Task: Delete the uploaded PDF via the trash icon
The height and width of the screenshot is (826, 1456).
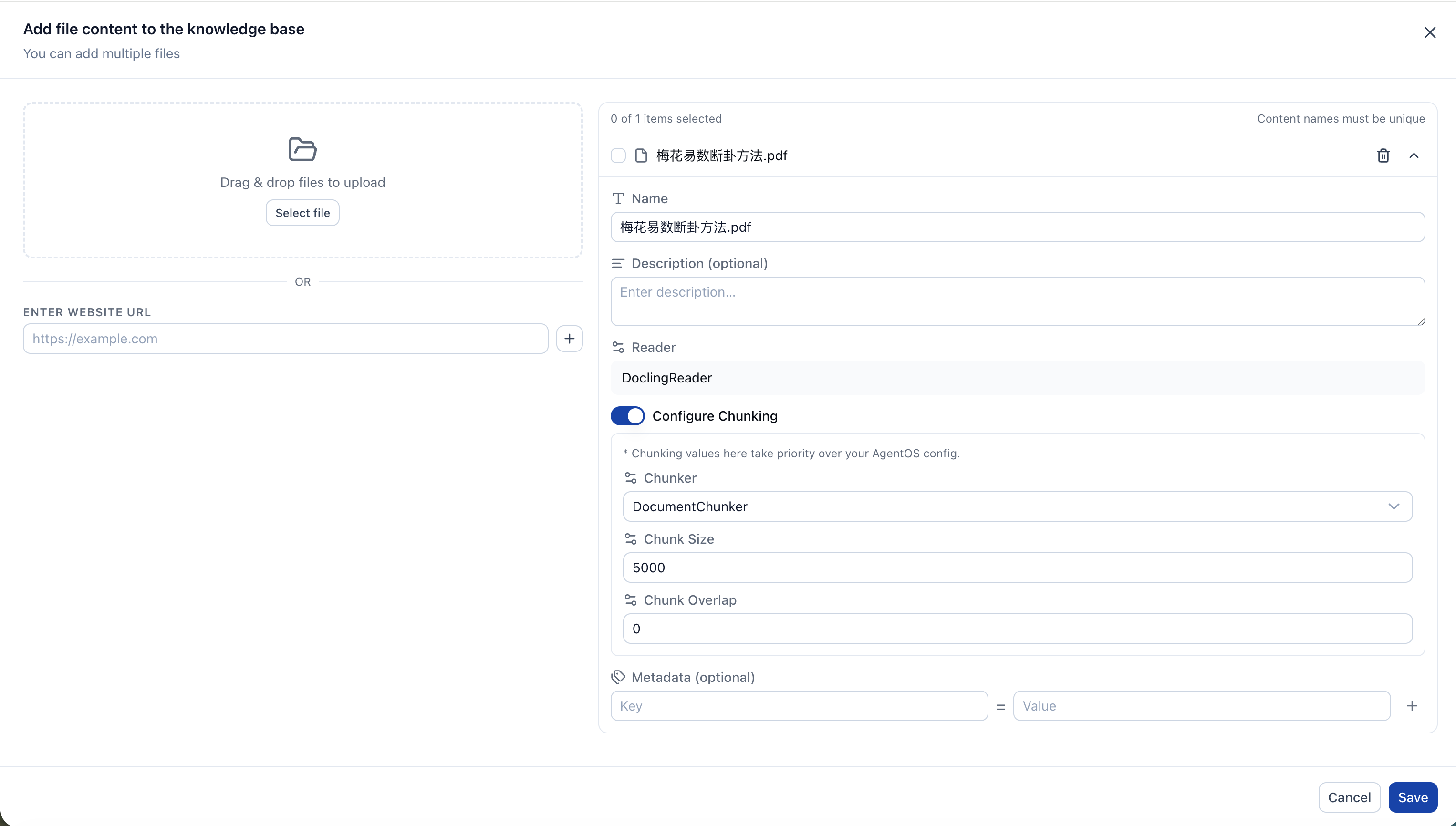Action: (1383, 155)
